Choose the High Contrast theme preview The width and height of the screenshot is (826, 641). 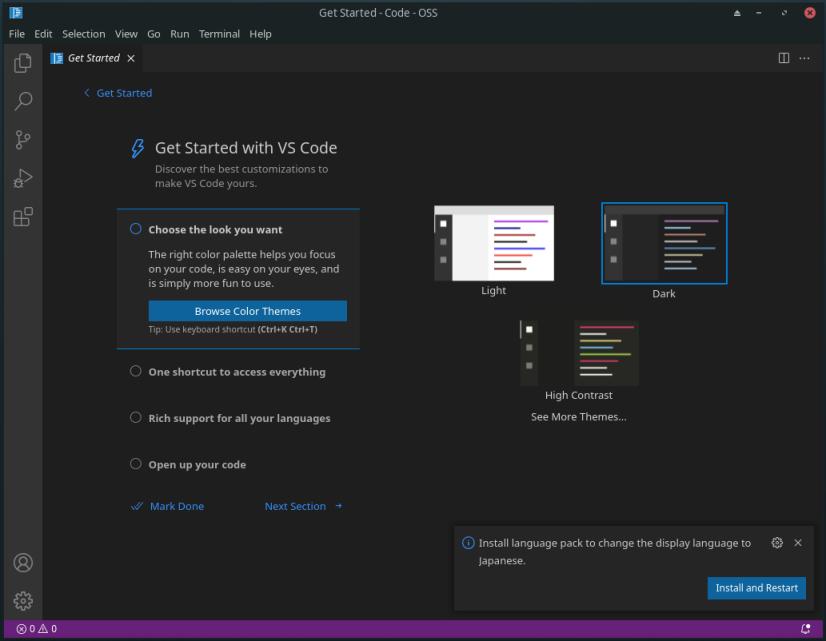pos(579,353)
